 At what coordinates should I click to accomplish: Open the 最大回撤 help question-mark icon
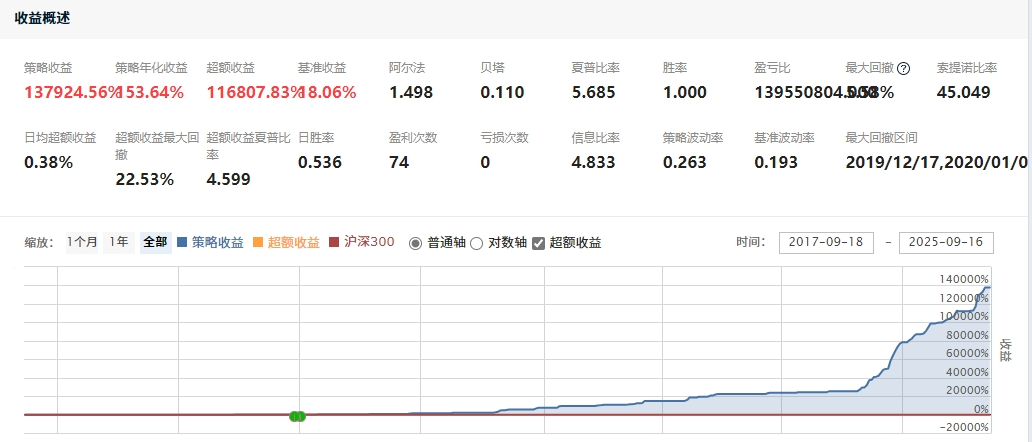pyautogui.click(x=904, y=68)
